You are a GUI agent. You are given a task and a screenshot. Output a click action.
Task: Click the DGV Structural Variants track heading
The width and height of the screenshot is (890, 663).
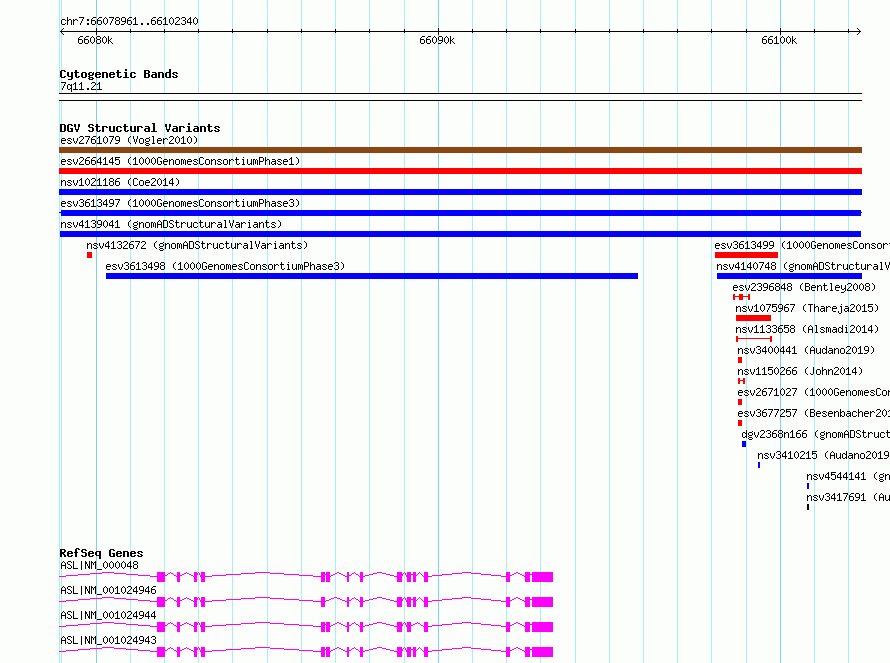[x=140, y=128]
